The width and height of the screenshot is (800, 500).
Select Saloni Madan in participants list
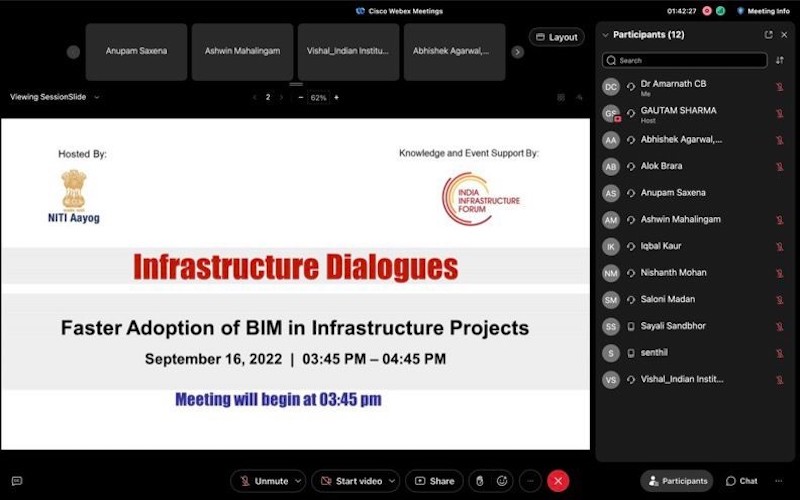(x=694, y=299)
